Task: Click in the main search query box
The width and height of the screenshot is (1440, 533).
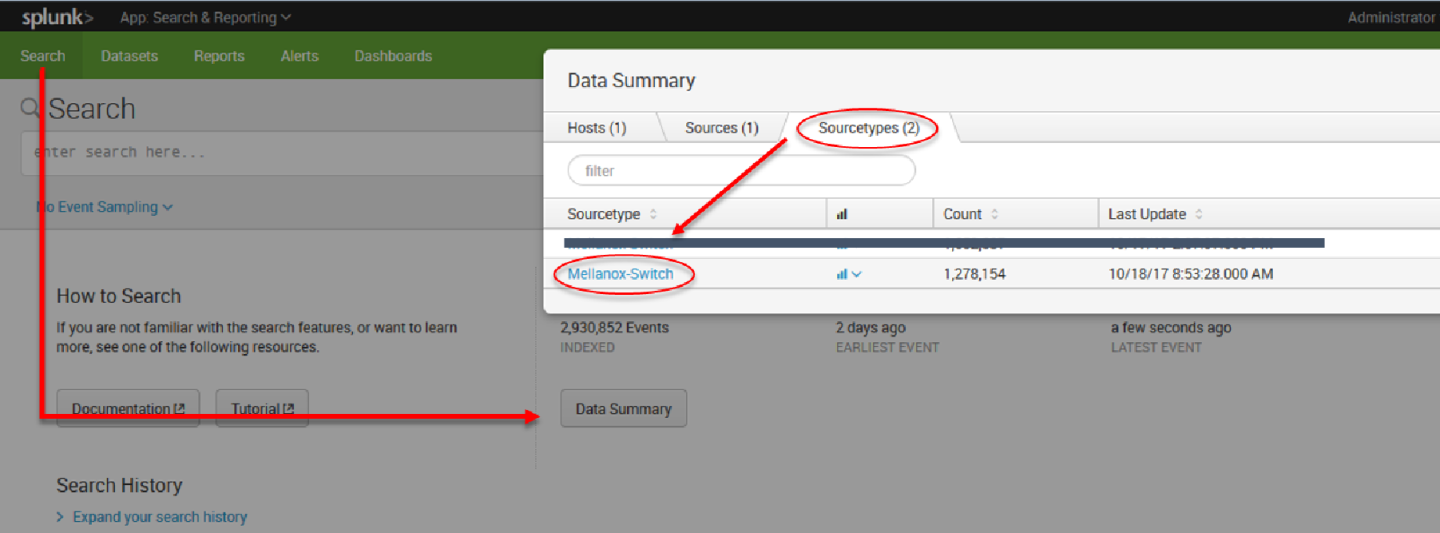Action: [280, 153]
